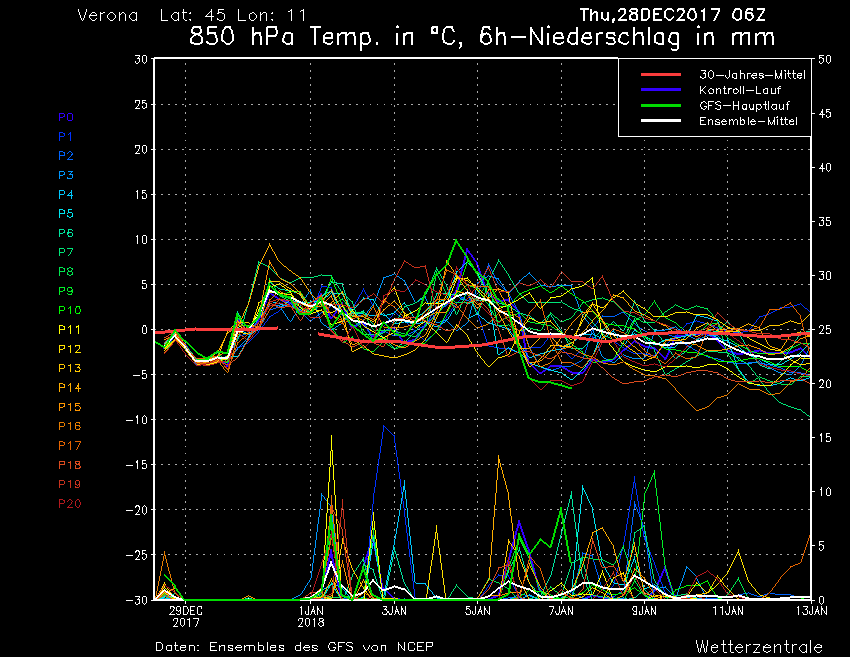Click ensemble member label 'P10'
This screenshot has width=850, height=657.
point(70,310)
